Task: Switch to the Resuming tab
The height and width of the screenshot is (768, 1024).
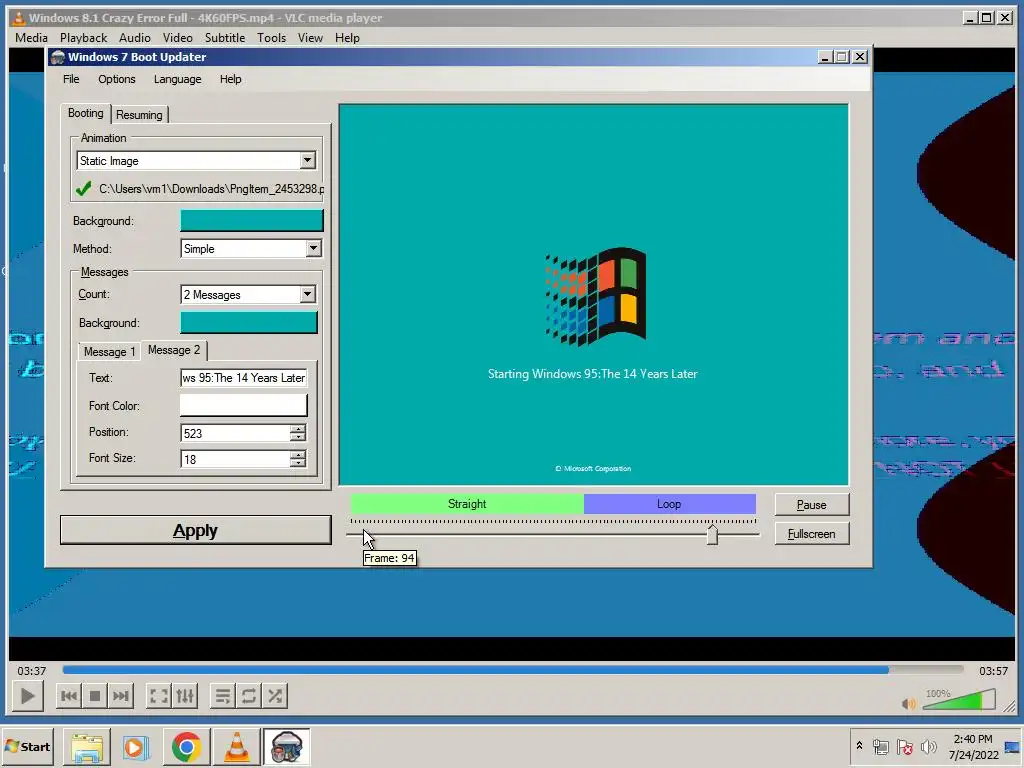Action: click(139, 115)
